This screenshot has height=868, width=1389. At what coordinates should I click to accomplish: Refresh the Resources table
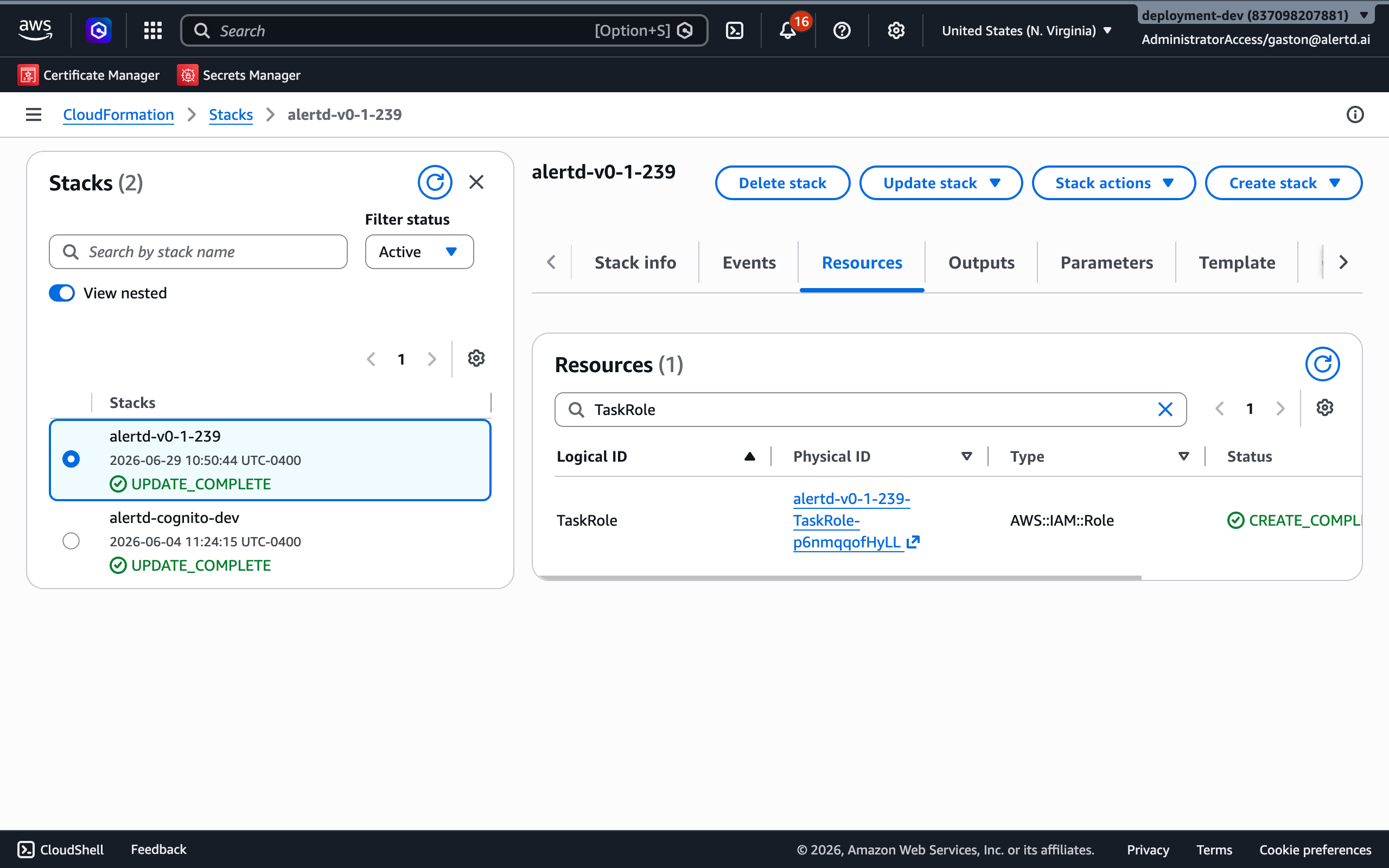click(x=1322, y=364)
